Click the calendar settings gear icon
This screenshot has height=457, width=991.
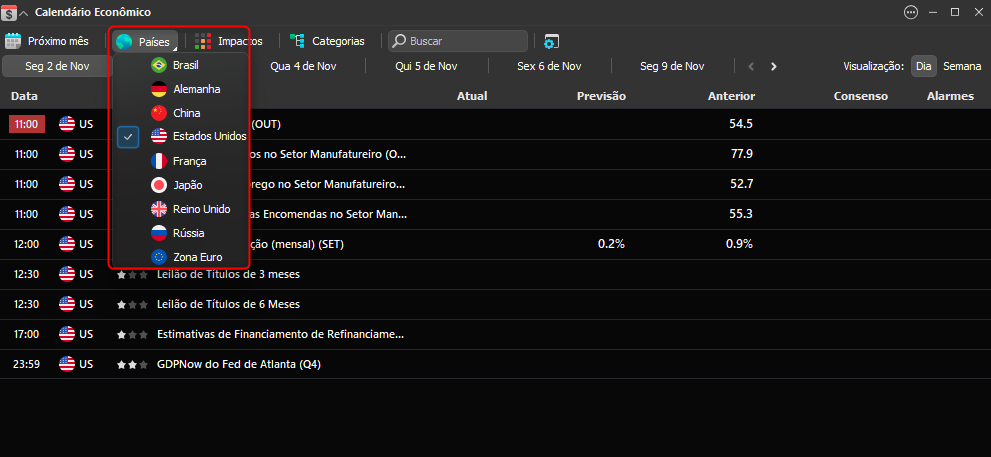click(551, 42)
